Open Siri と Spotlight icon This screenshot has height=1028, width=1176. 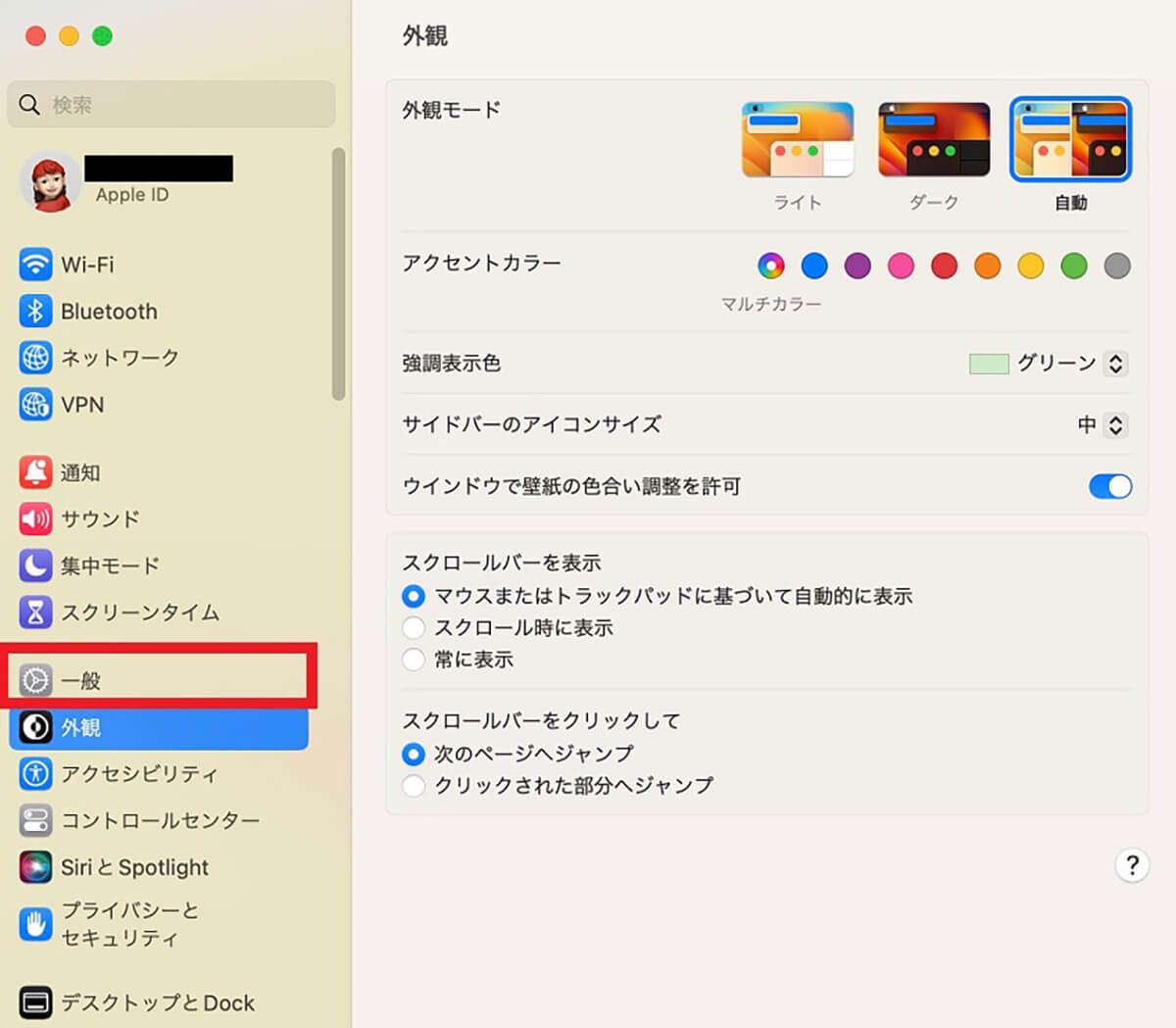click(35, 867)
